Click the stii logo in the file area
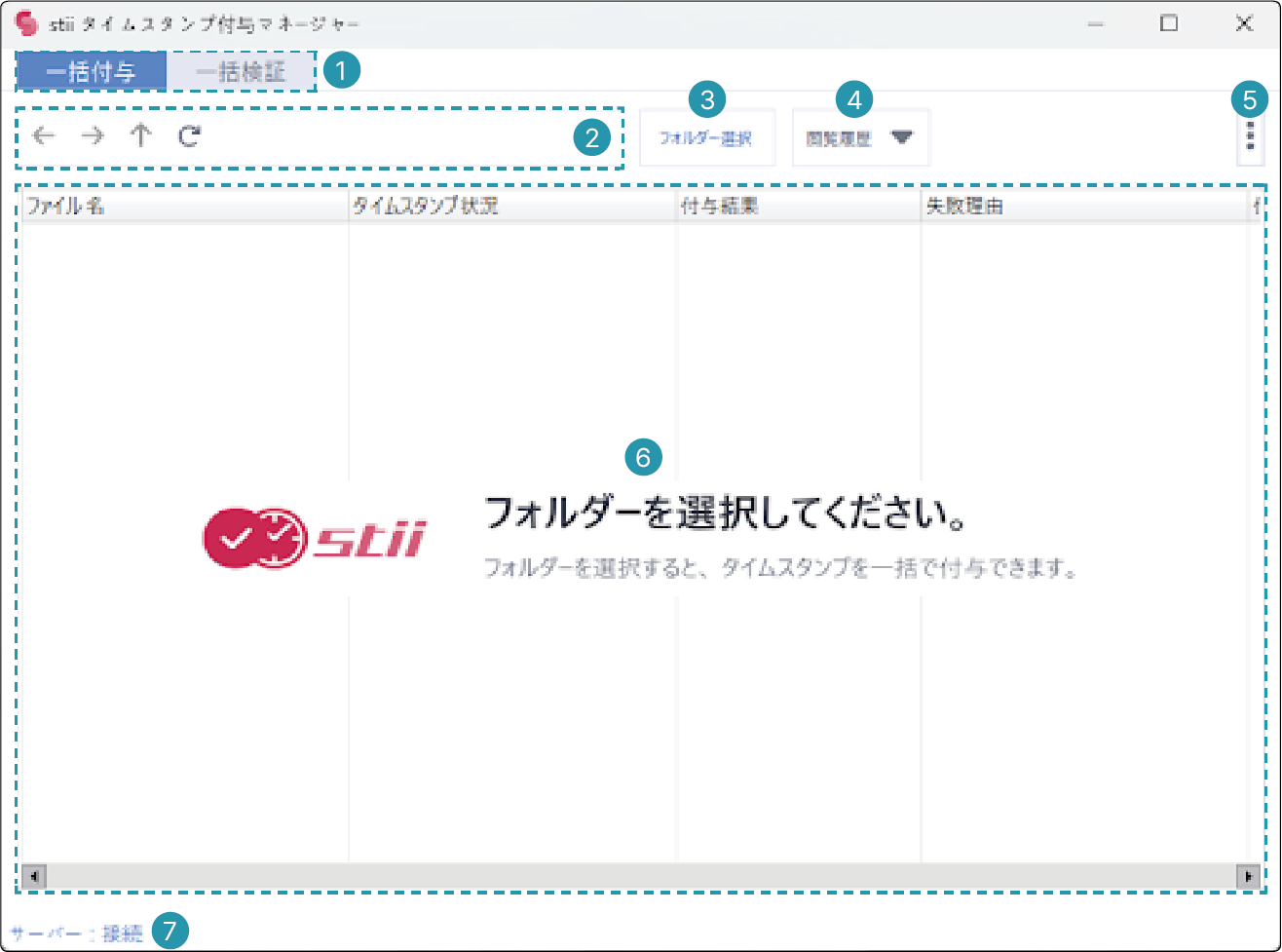1282x952 pixels. 315,538
